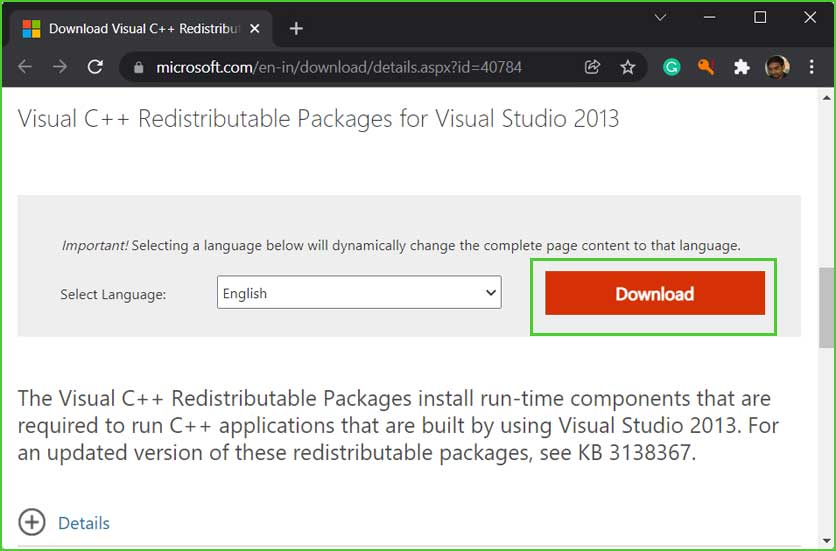Select the Download Visual C++ Redistributable tab
The image size is (836, 551).
[139, 29]
